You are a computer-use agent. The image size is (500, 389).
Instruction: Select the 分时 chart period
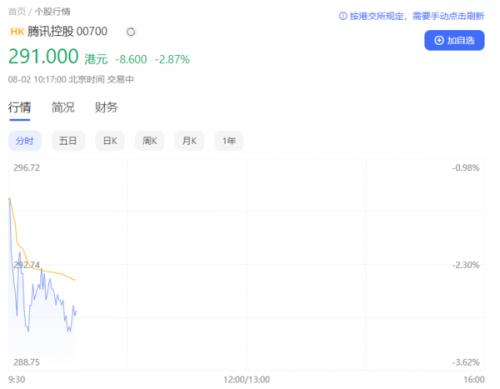pyautogui.click(x=25, y=141)
